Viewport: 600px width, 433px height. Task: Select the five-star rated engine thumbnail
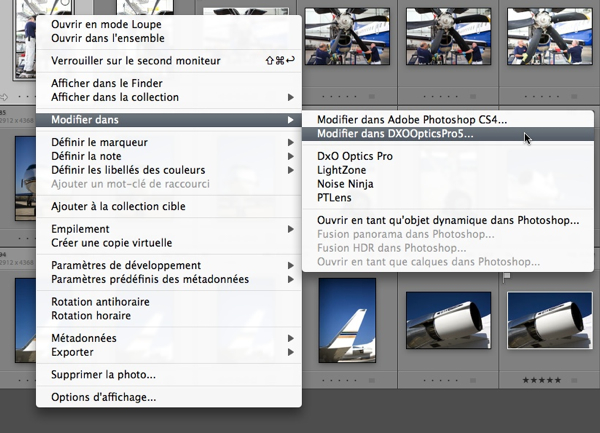pos(549,321)
